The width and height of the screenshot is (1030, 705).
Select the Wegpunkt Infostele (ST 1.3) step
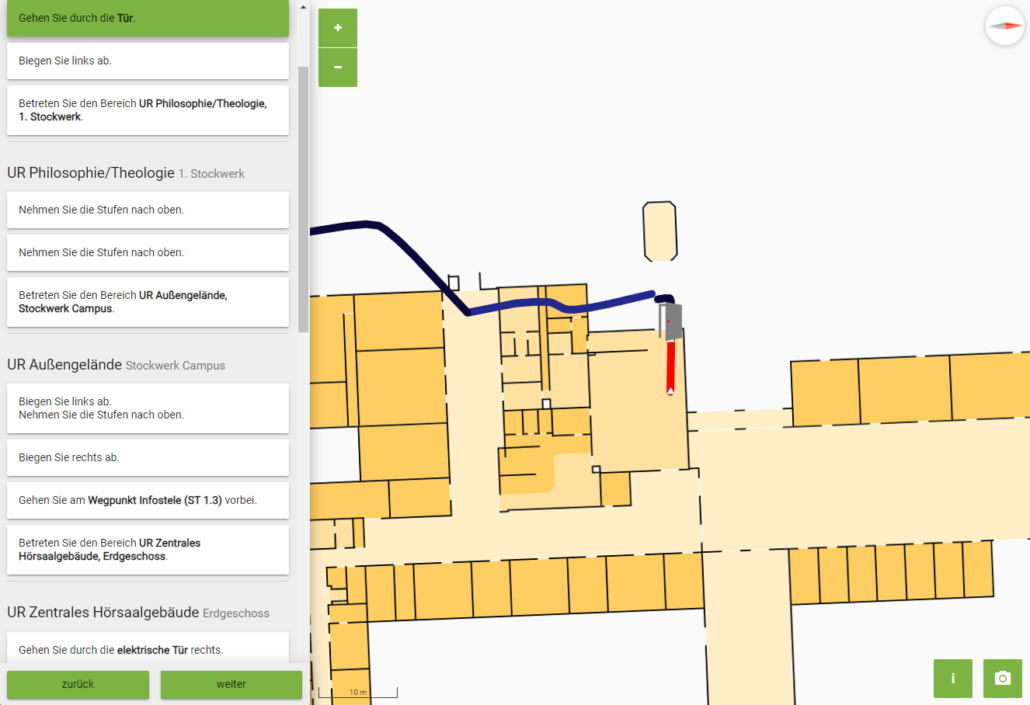pos(148,500)
